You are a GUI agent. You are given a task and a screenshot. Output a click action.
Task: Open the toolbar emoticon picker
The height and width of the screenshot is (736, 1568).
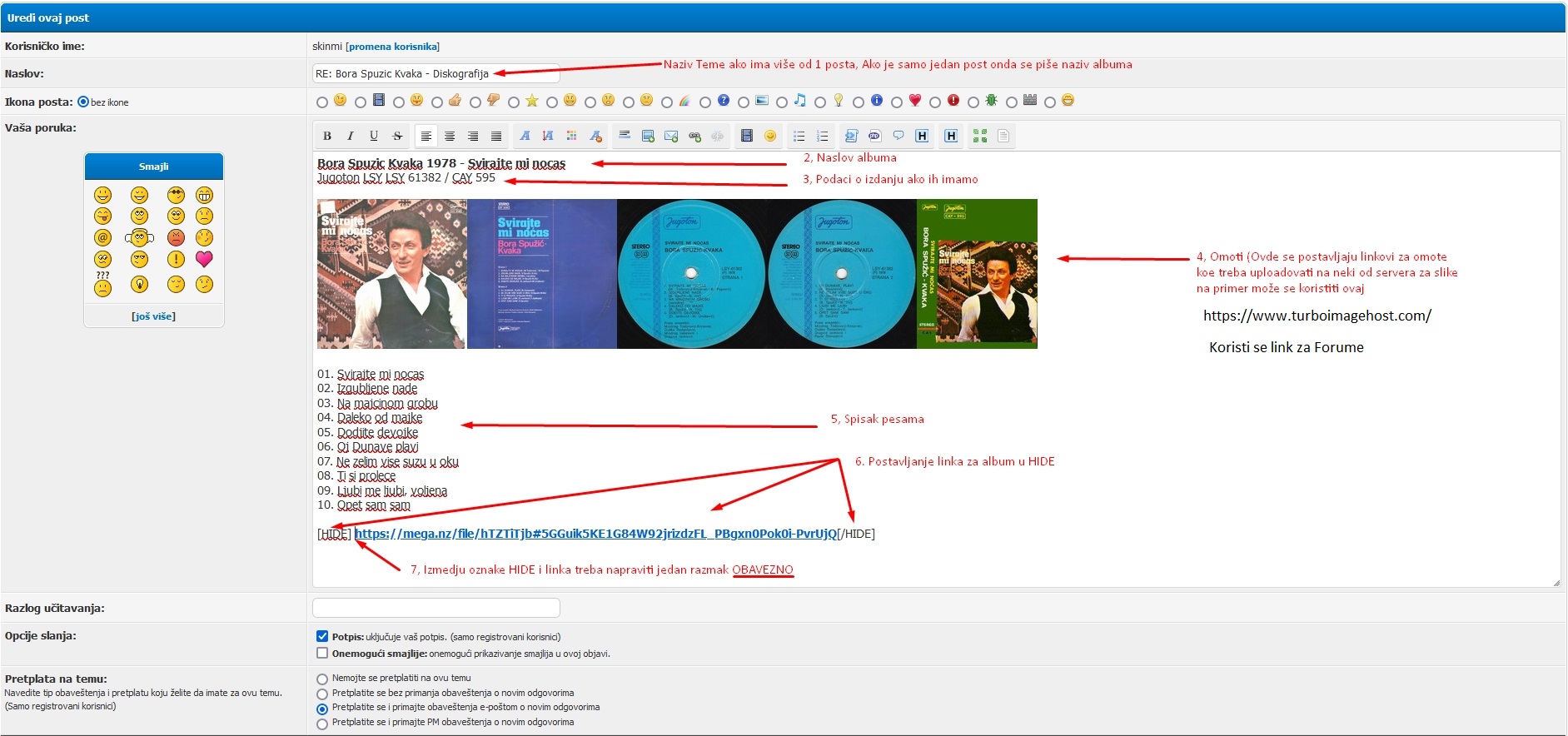(x=770, y=136)
